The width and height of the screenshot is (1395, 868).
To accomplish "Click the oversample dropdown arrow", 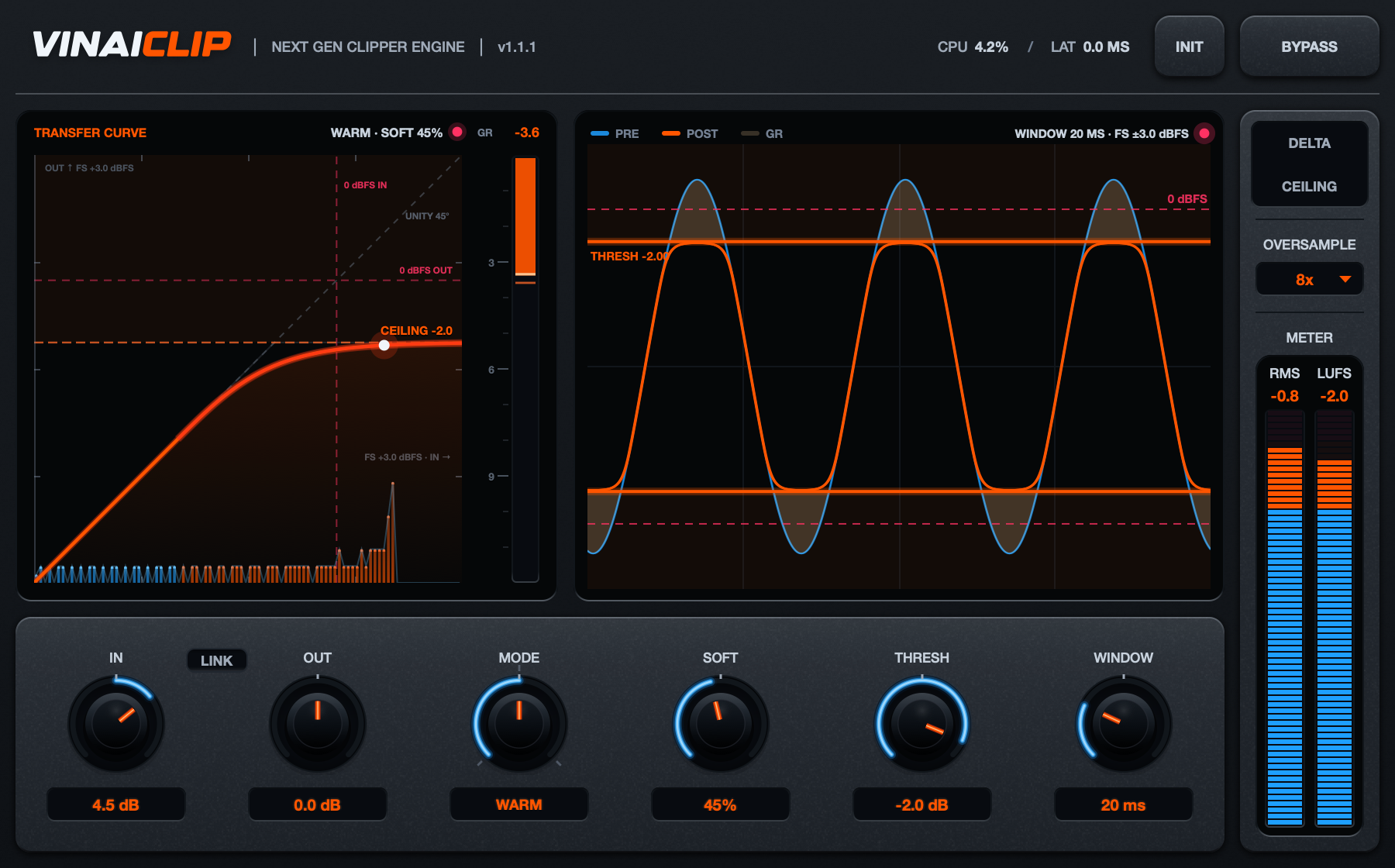I will pyautogui.click(x=1345, y=279).
